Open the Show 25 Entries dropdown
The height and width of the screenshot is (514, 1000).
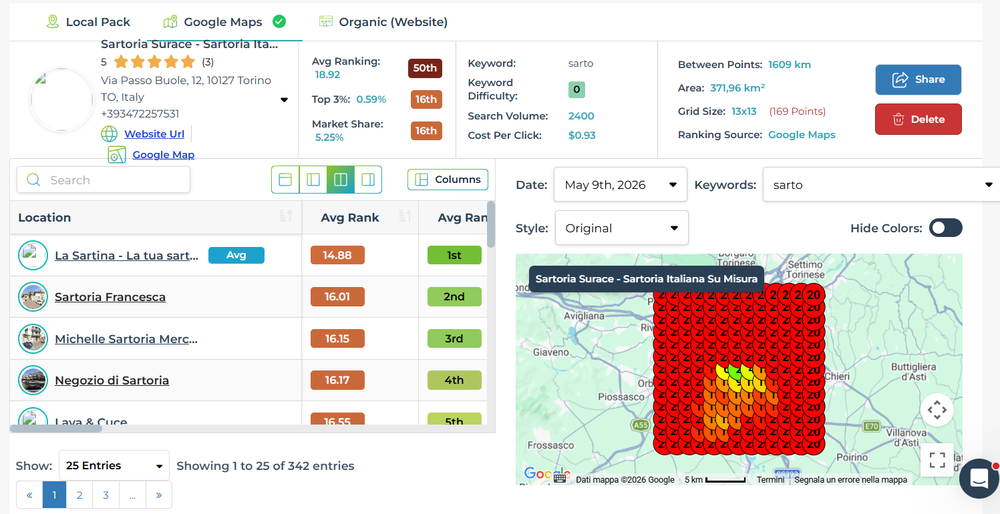114,466
